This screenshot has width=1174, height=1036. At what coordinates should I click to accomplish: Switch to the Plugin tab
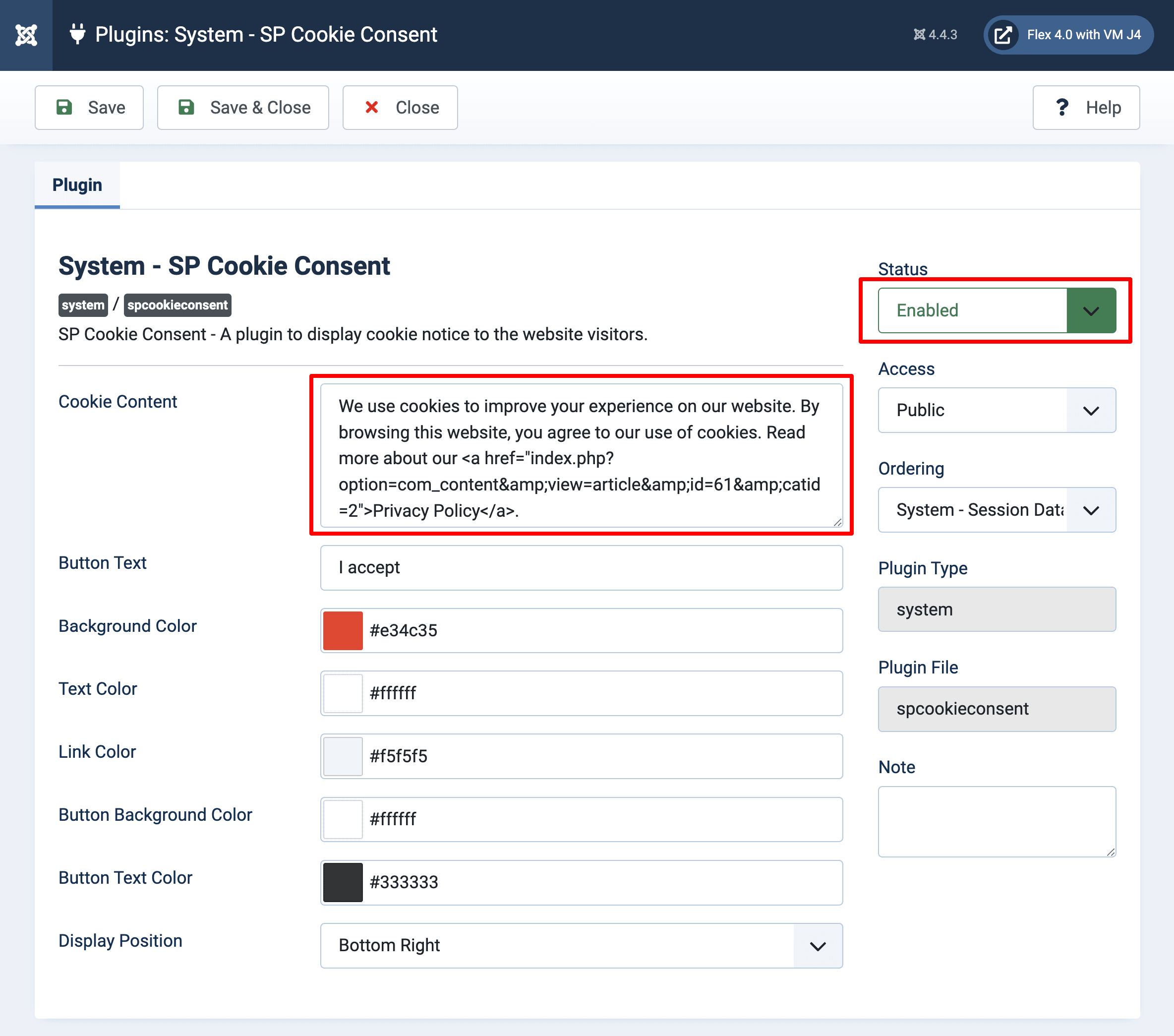pyautogui.click(x=77, y=184)
